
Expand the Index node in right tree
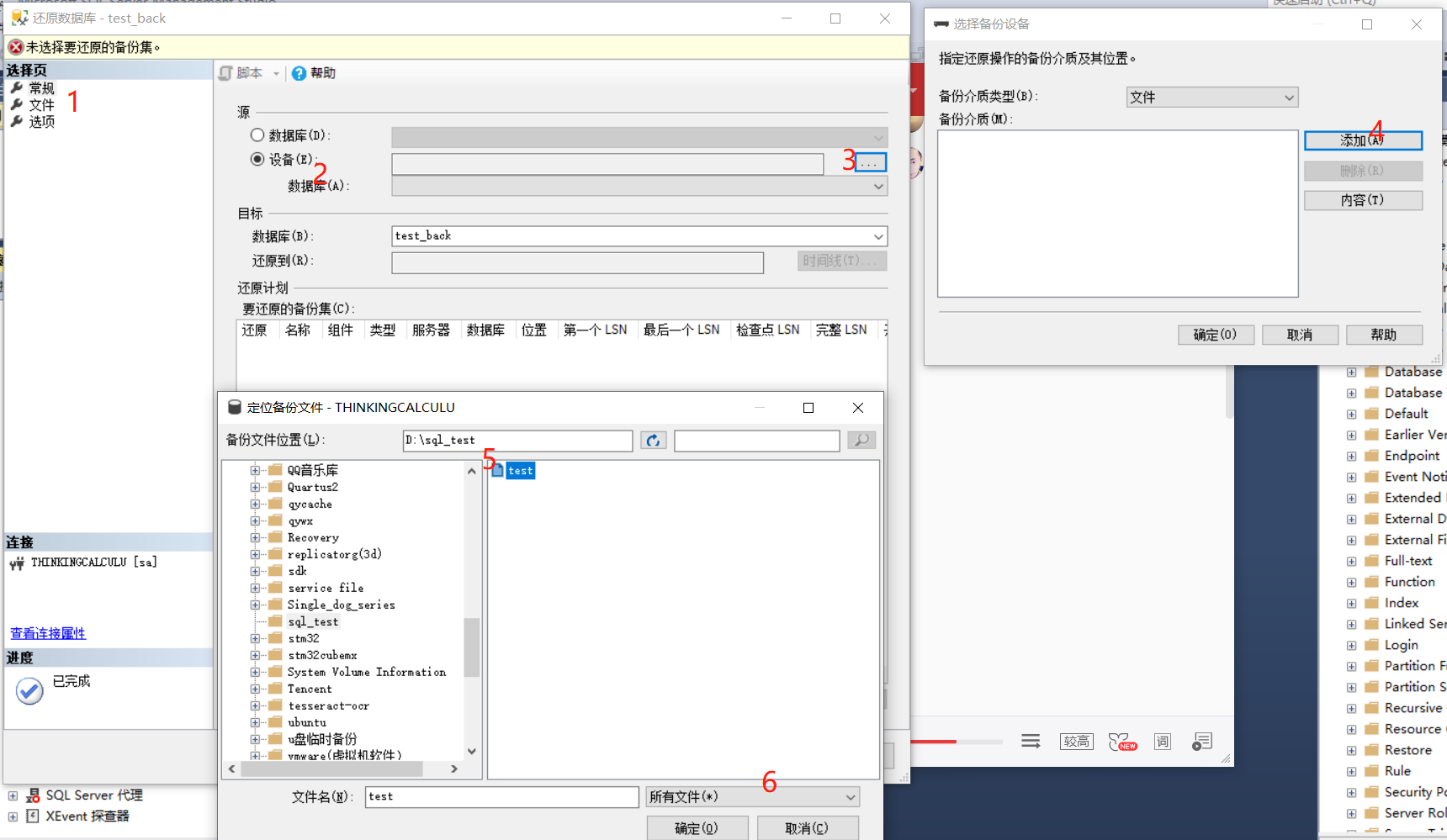coord(1351,603)
